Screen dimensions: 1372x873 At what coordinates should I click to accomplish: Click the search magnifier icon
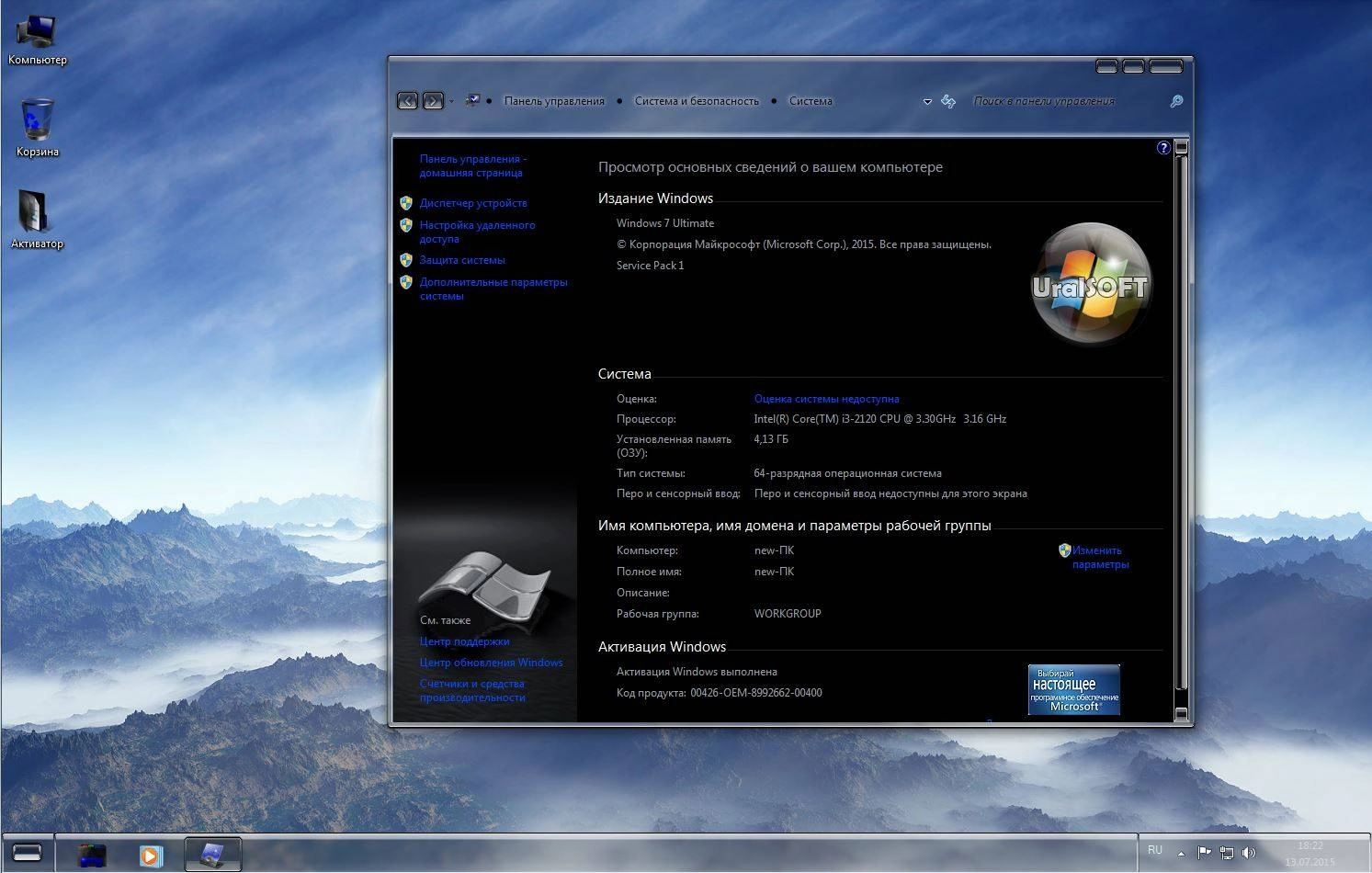click(x=1176, y=101)
